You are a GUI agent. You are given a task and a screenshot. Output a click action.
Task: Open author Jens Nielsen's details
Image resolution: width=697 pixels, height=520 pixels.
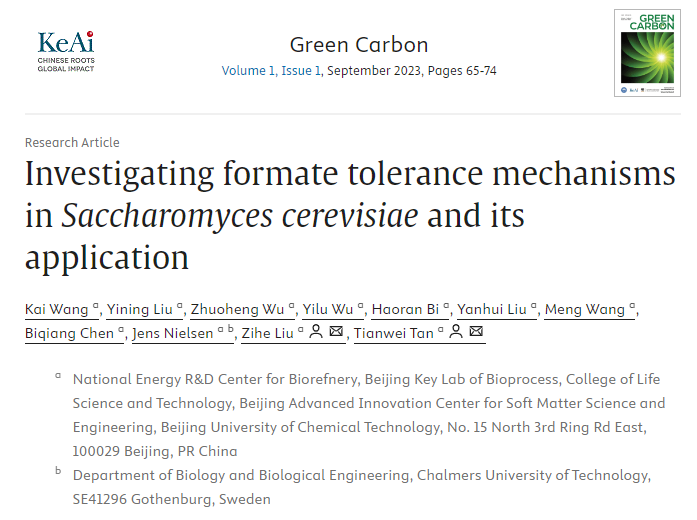tap(173, 333)
